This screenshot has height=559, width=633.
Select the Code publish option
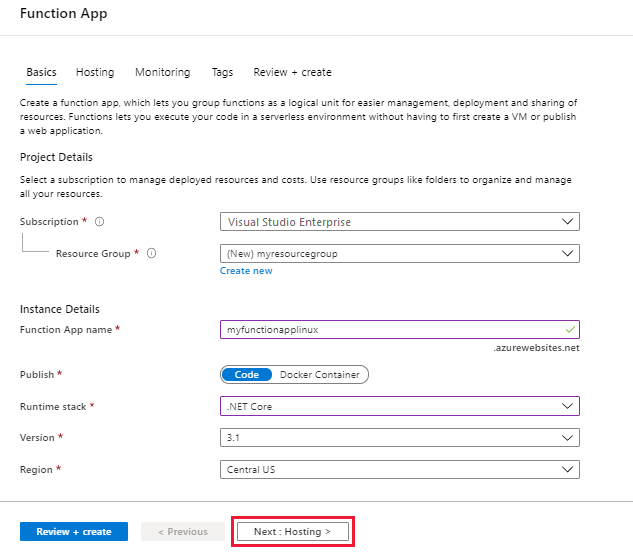click(x=247, y=375)
